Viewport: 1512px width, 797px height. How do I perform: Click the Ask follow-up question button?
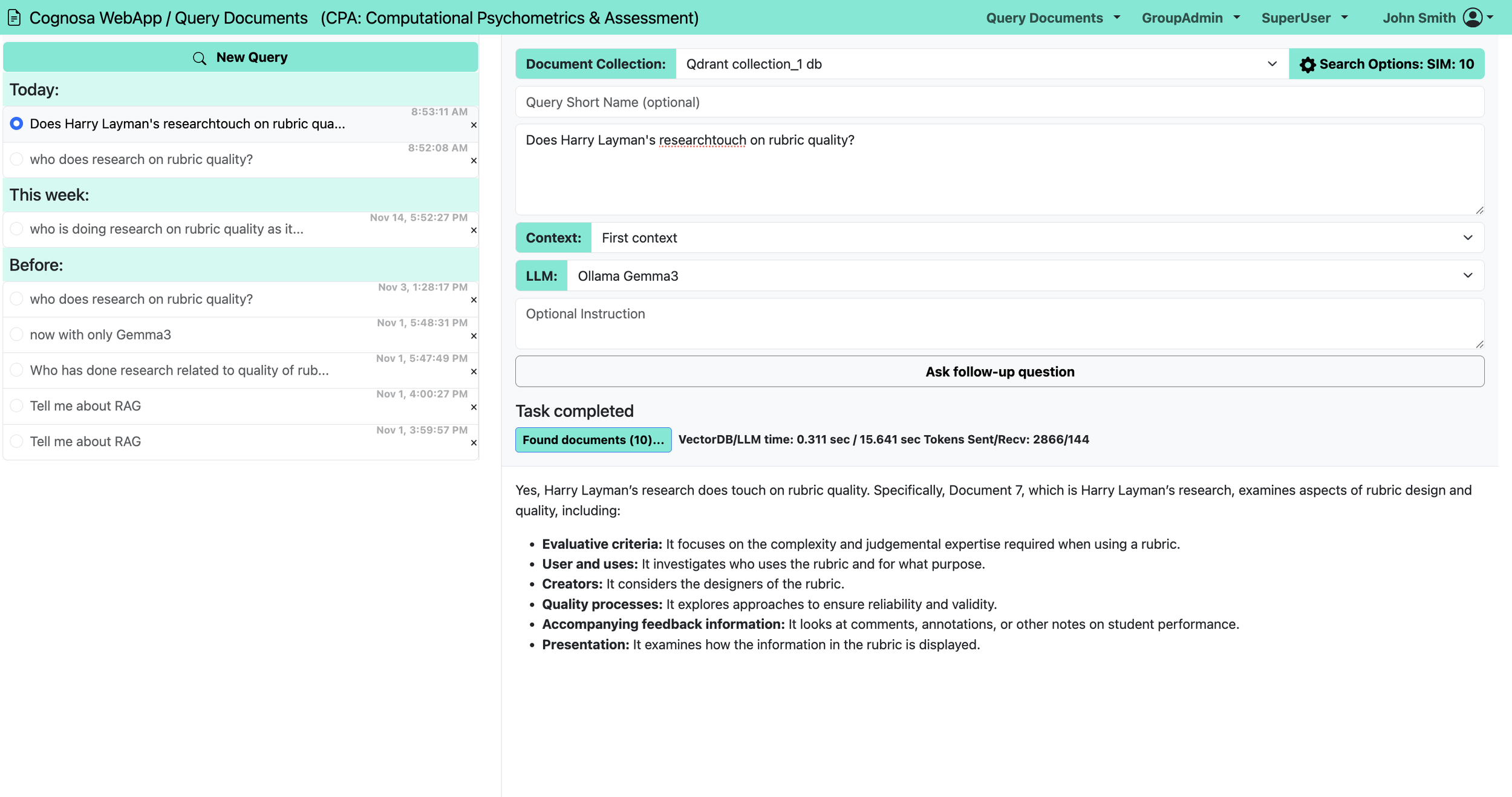tap(999, 372)
